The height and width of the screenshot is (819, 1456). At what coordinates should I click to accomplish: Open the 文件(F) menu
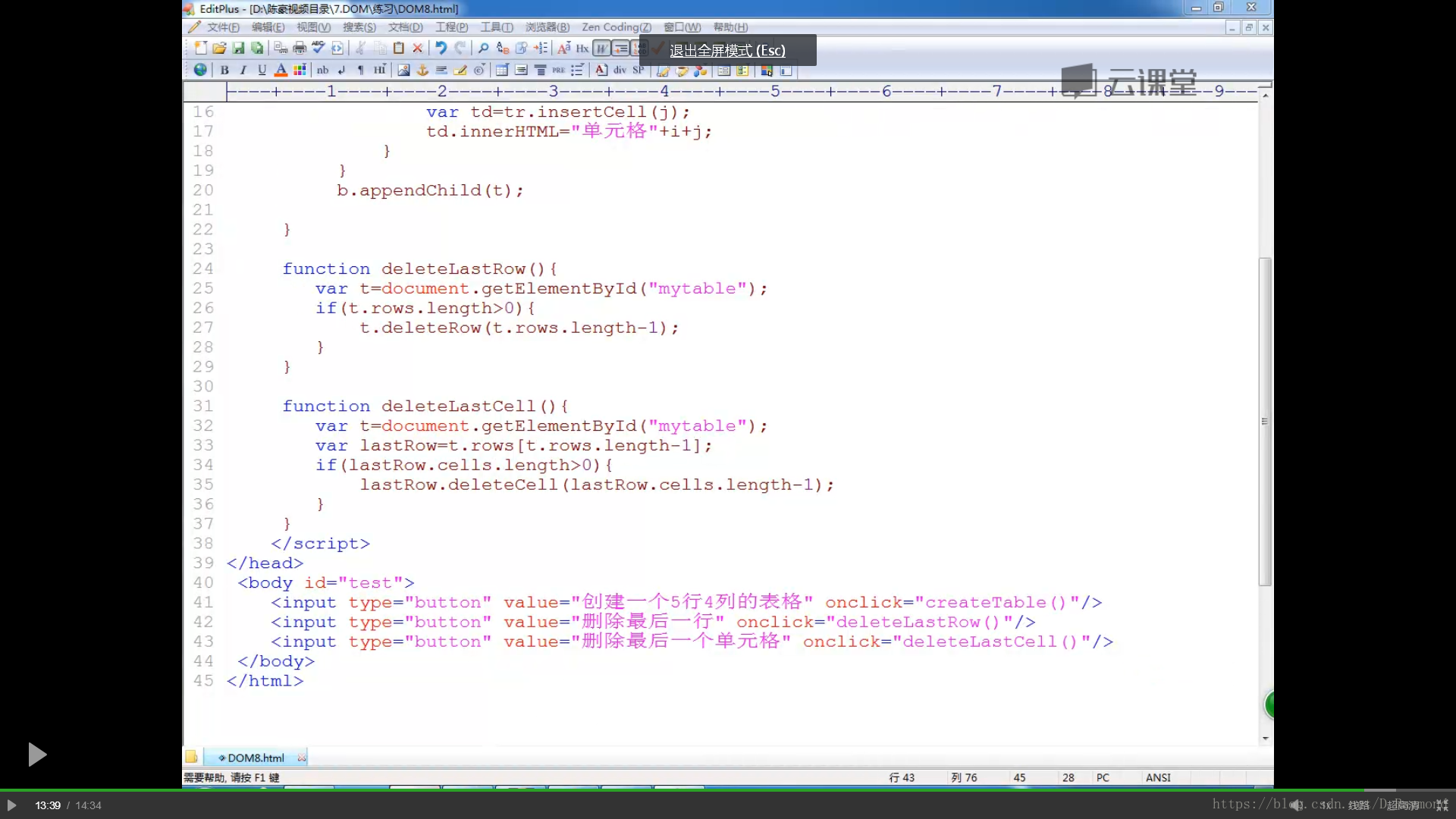(x=223, y=27)
